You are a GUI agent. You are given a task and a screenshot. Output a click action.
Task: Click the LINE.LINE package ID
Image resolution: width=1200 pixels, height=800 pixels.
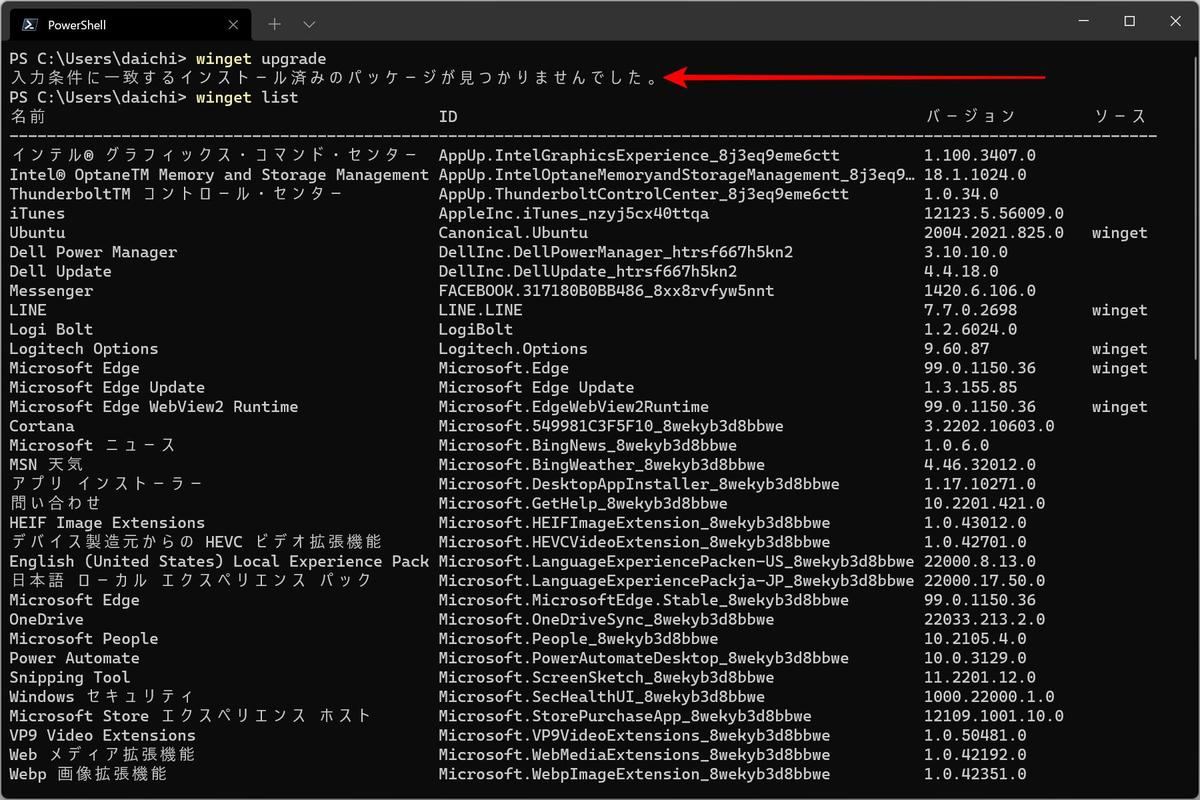point(481,310)
